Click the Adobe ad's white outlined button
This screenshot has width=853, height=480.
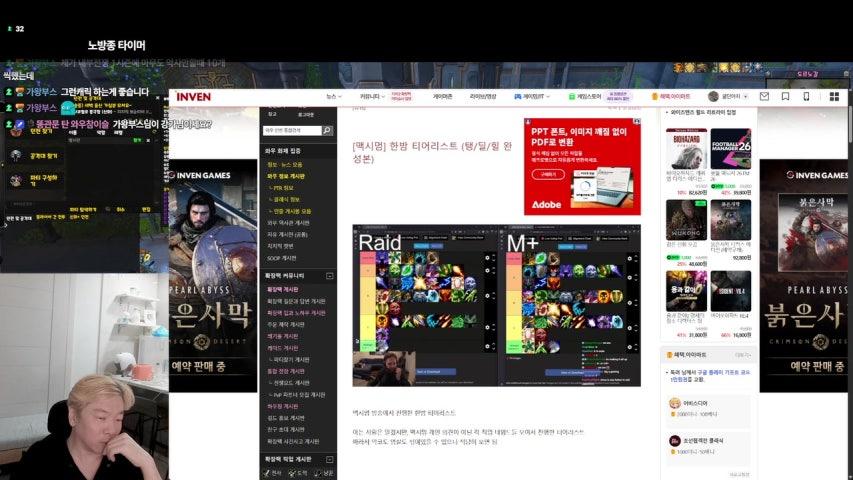[548, 174]
